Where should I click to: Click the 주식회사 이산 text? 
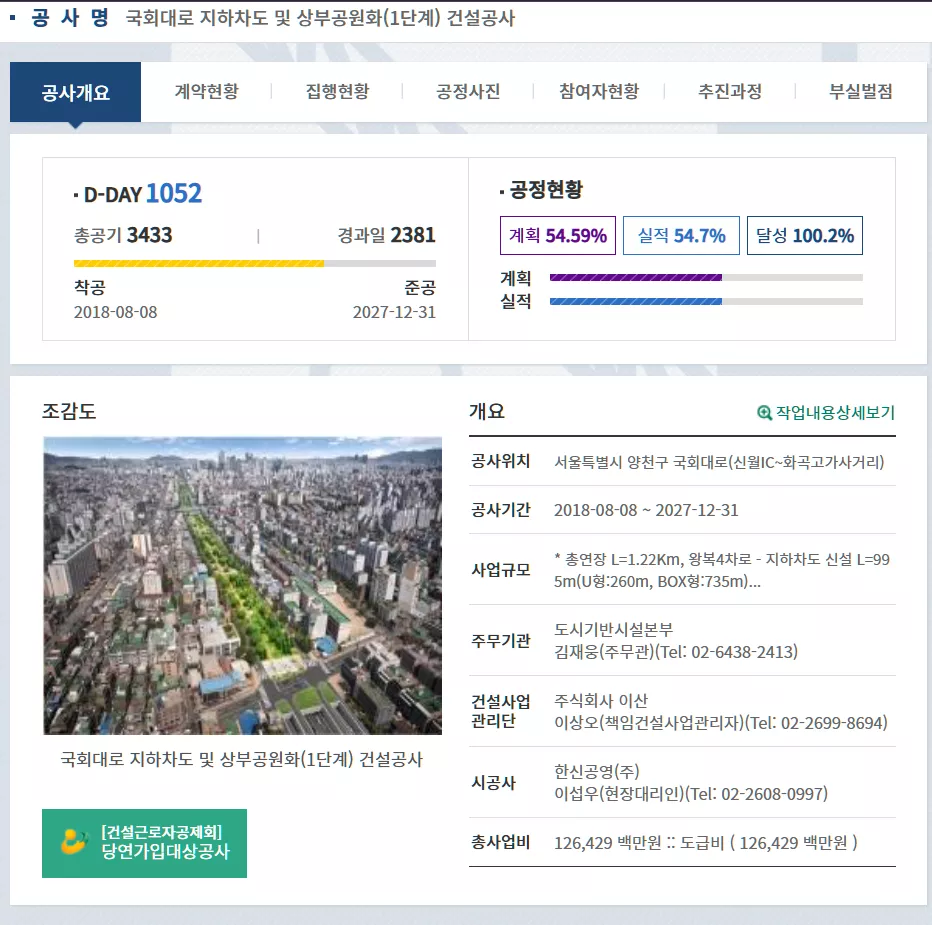(601, 701)
